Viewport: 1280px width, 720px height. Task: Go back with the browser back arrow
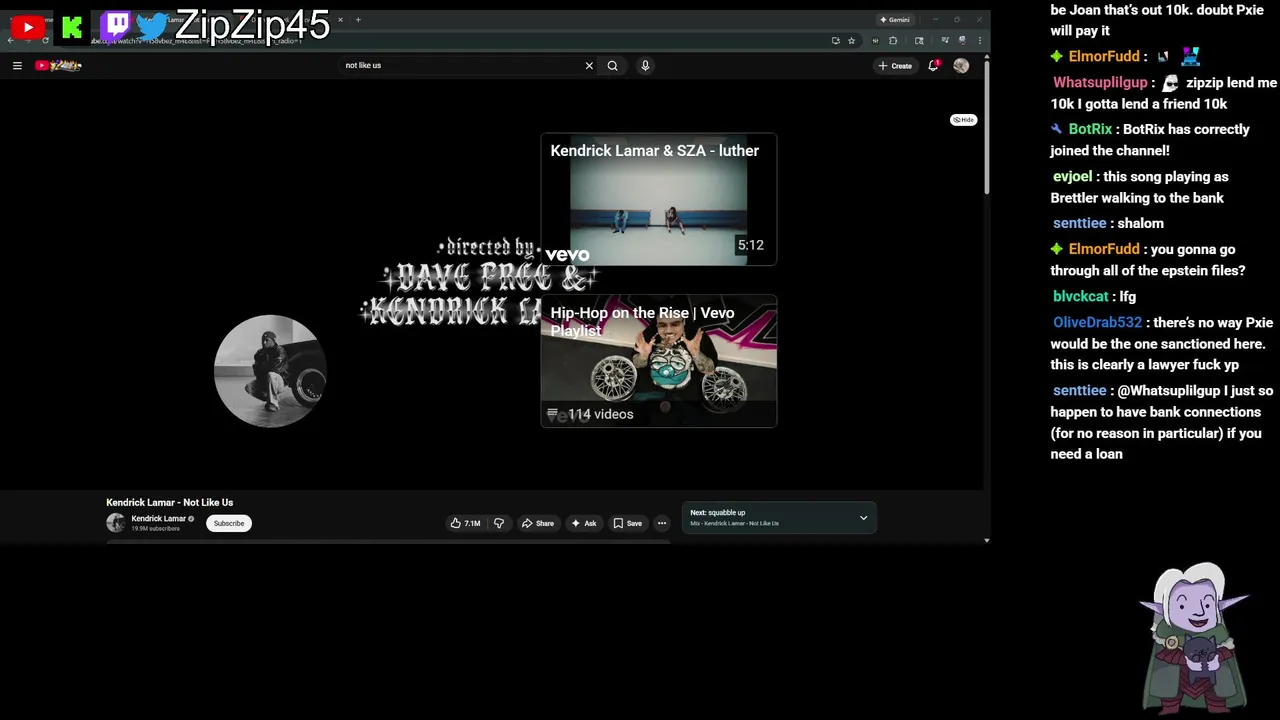click(11, 40)
